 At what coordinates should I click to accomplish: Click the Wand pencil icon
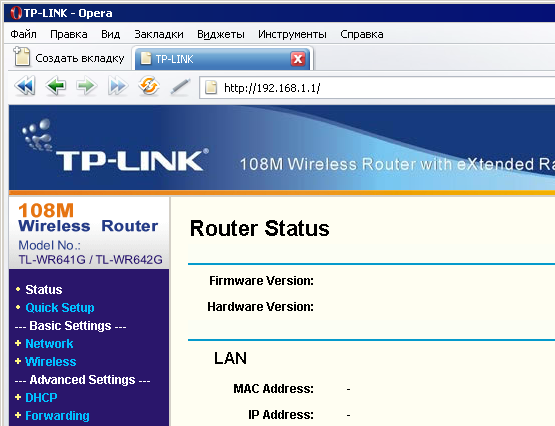pyautogui.click(x=180, y=87)
